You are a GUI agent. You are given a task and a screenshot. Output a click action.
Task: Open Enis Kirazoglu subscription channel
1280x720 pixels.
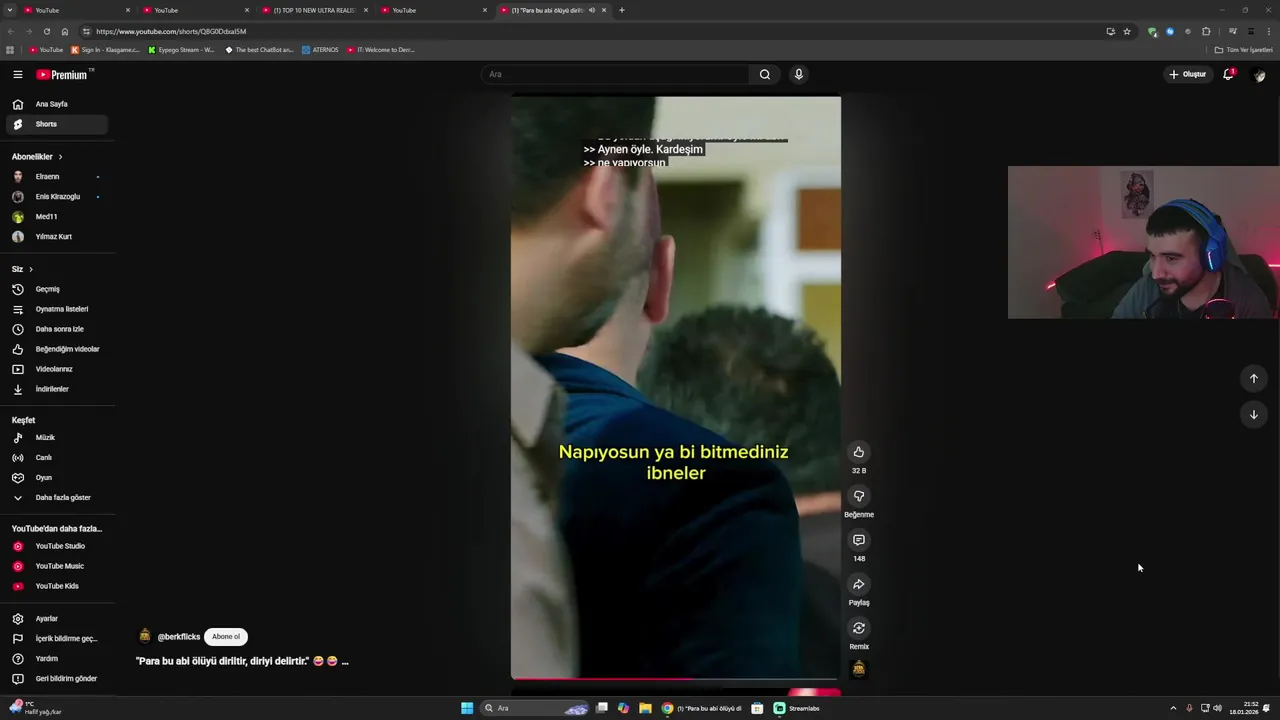[x=56, y=197]
